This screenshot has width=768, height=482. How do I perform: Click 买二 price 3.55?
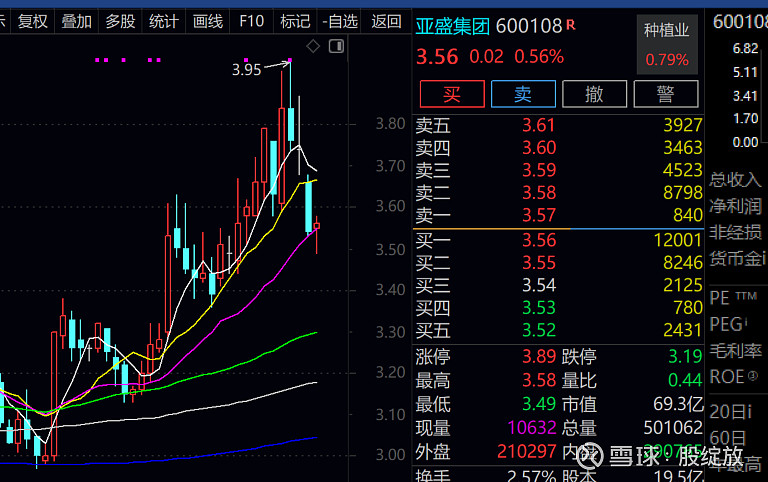coord(539,263)
